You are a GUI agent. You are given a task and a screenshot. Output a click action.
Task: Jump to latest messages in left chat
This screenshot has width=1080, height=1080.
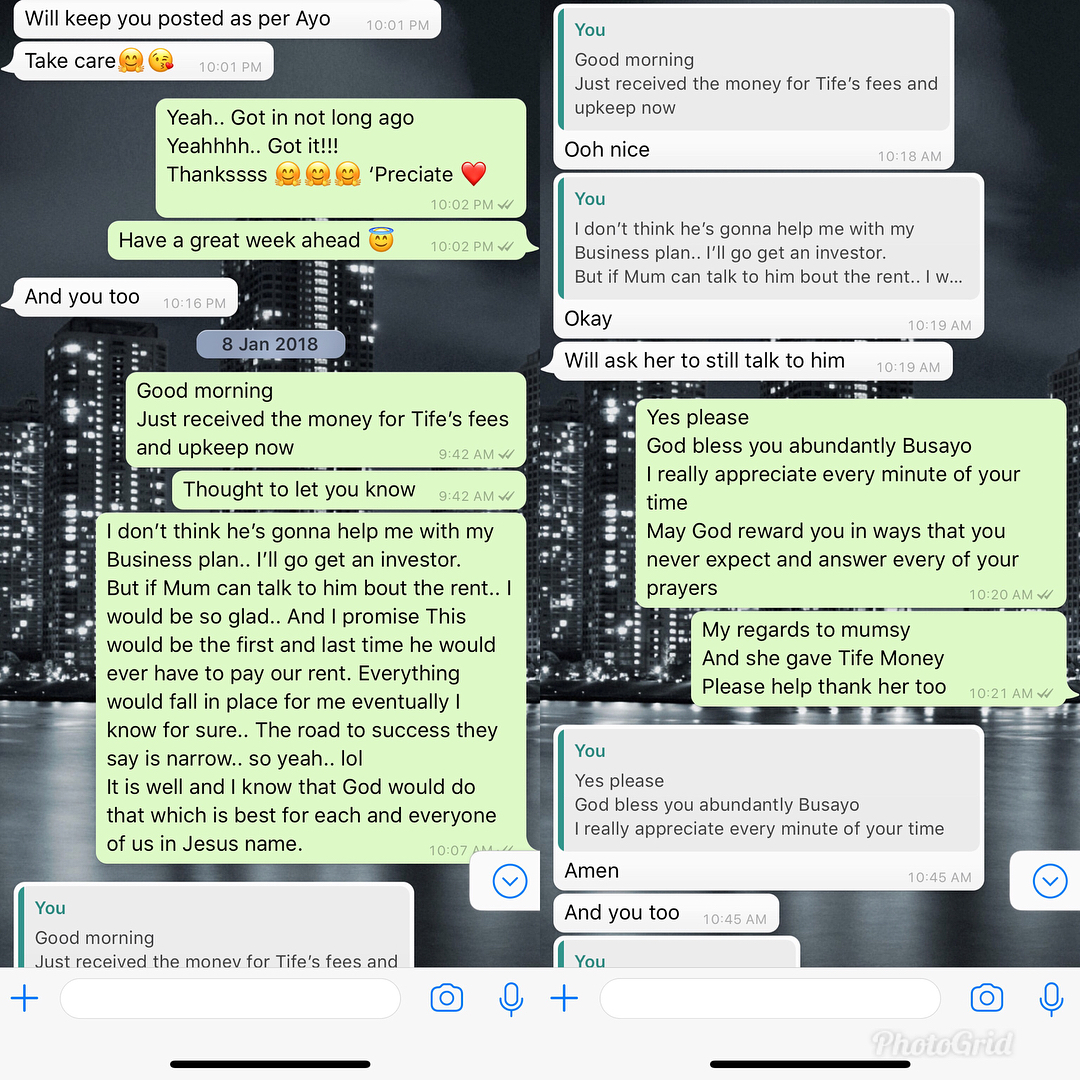[x=510, y=881]
